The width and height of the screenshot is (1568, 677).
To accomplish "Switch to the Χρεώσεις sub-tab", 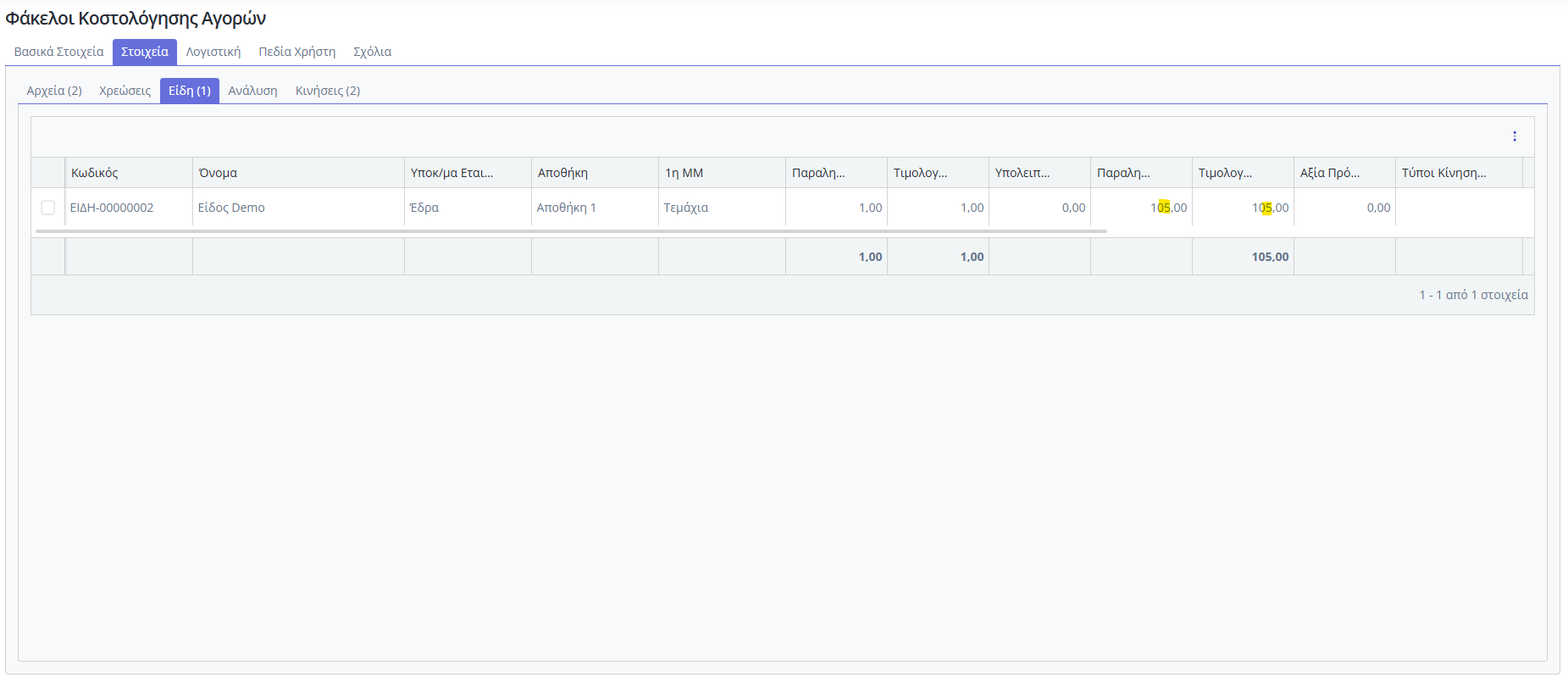I will (125, 91).
